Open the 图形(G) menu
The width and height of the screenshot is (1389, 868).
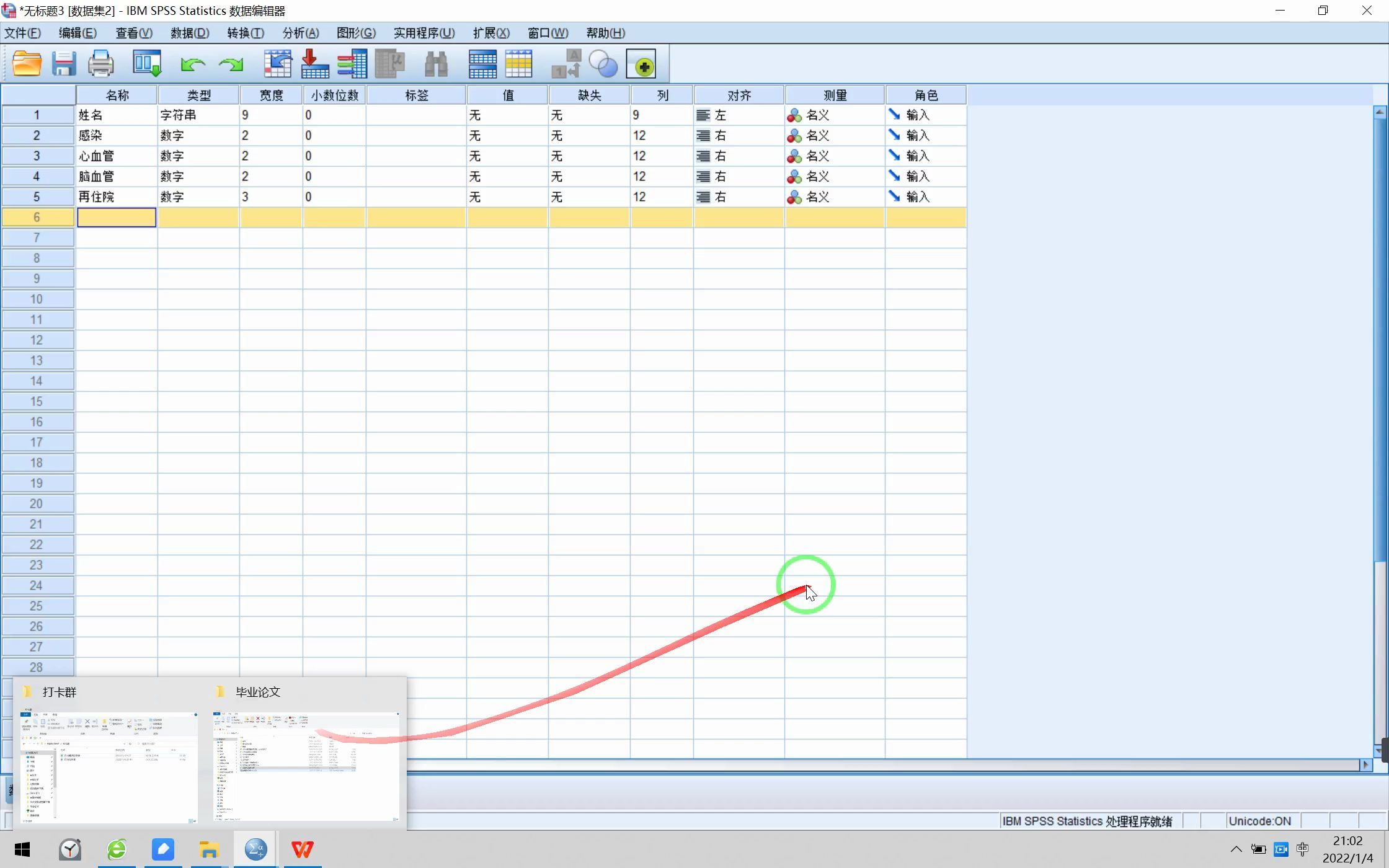point(357,33)
